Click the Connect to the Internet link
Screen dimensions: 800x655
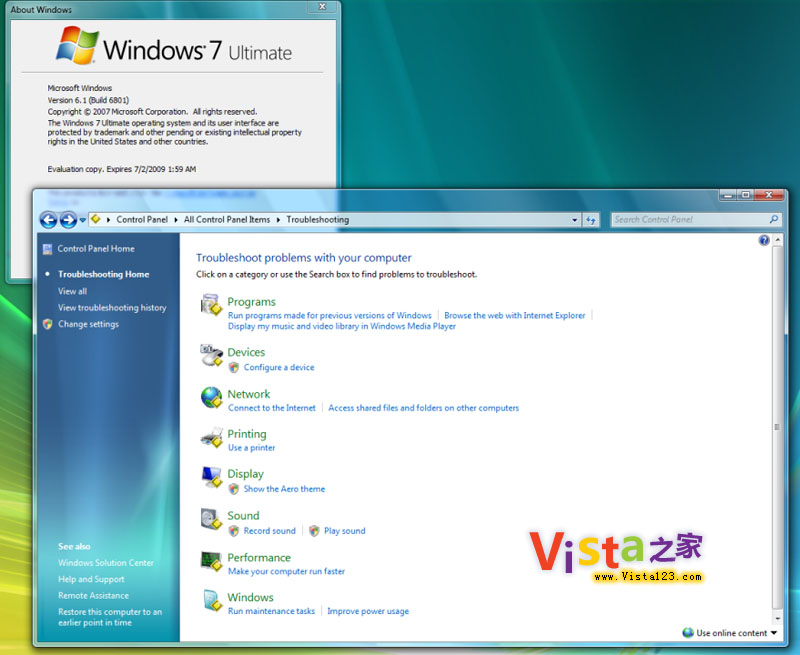coord(271,408)
